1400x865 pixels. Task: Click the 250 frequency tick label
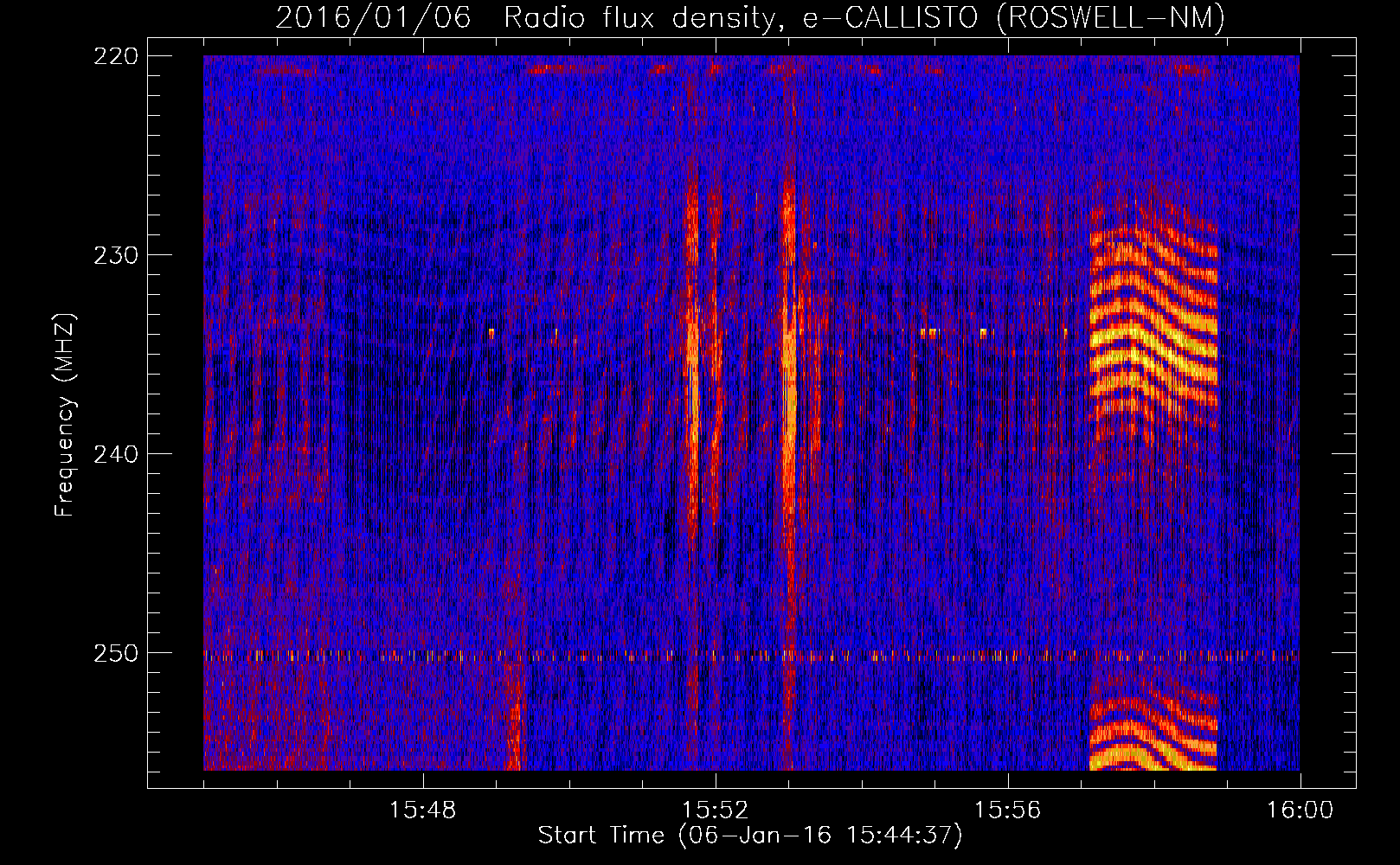[x=116, y=653]
